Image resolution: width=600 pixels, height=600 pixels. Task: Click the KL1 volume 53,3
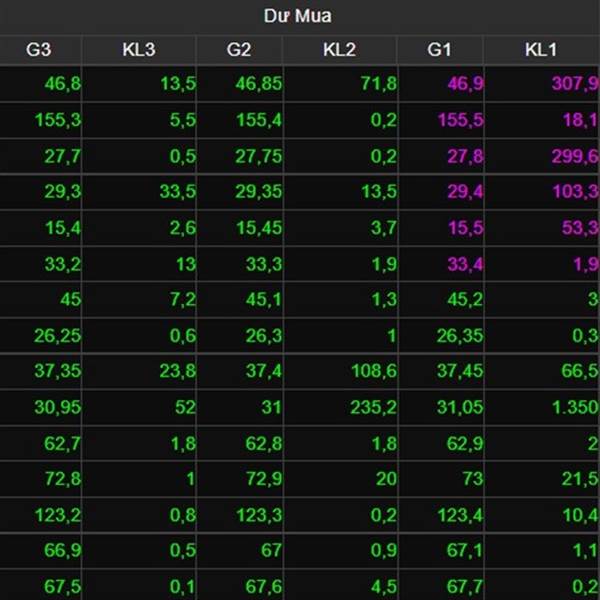pos(580,228)
